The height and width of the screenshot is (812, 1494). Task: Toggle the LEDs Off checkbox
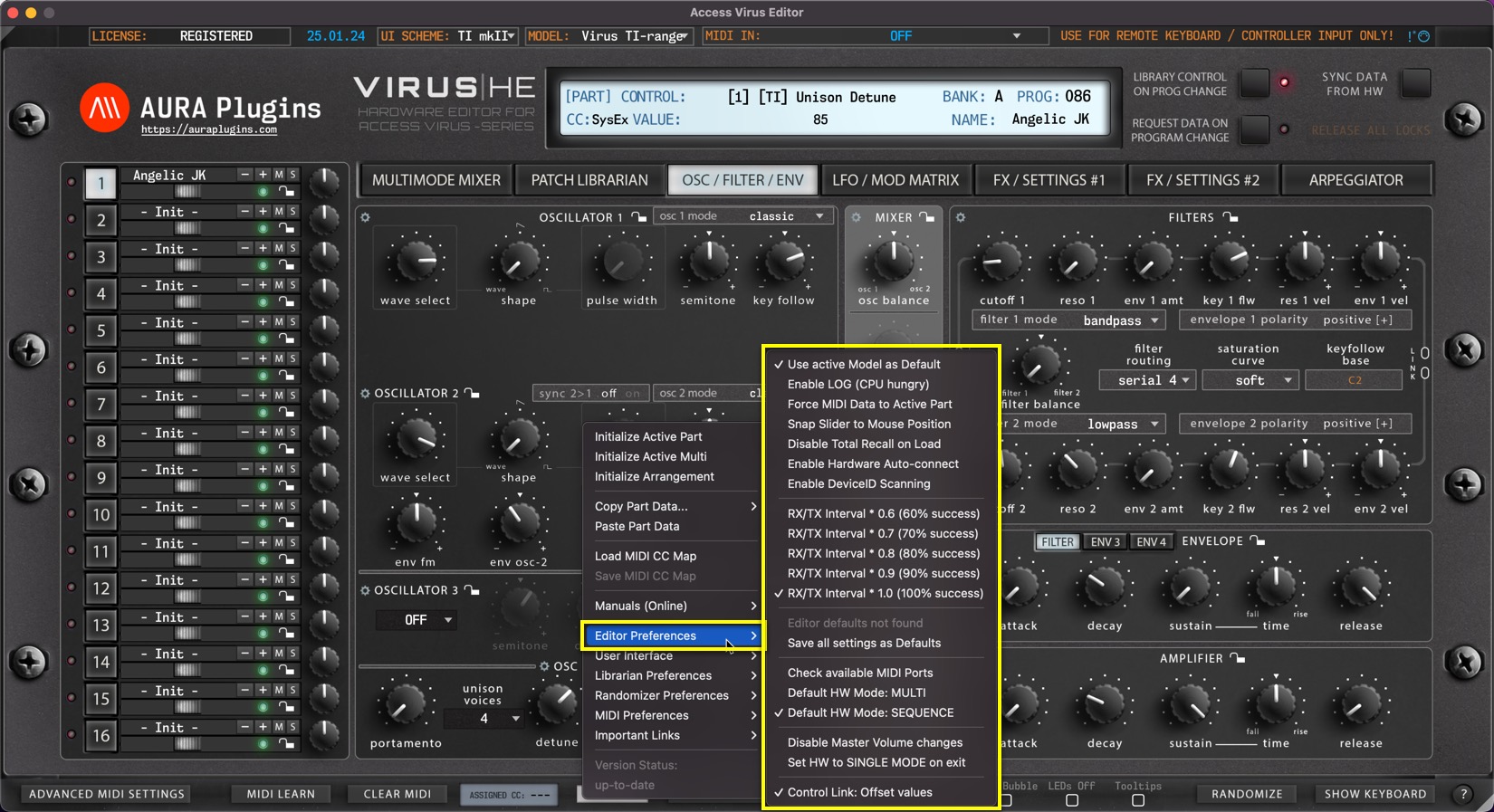pyautogui.click(x=1072, y=800)
